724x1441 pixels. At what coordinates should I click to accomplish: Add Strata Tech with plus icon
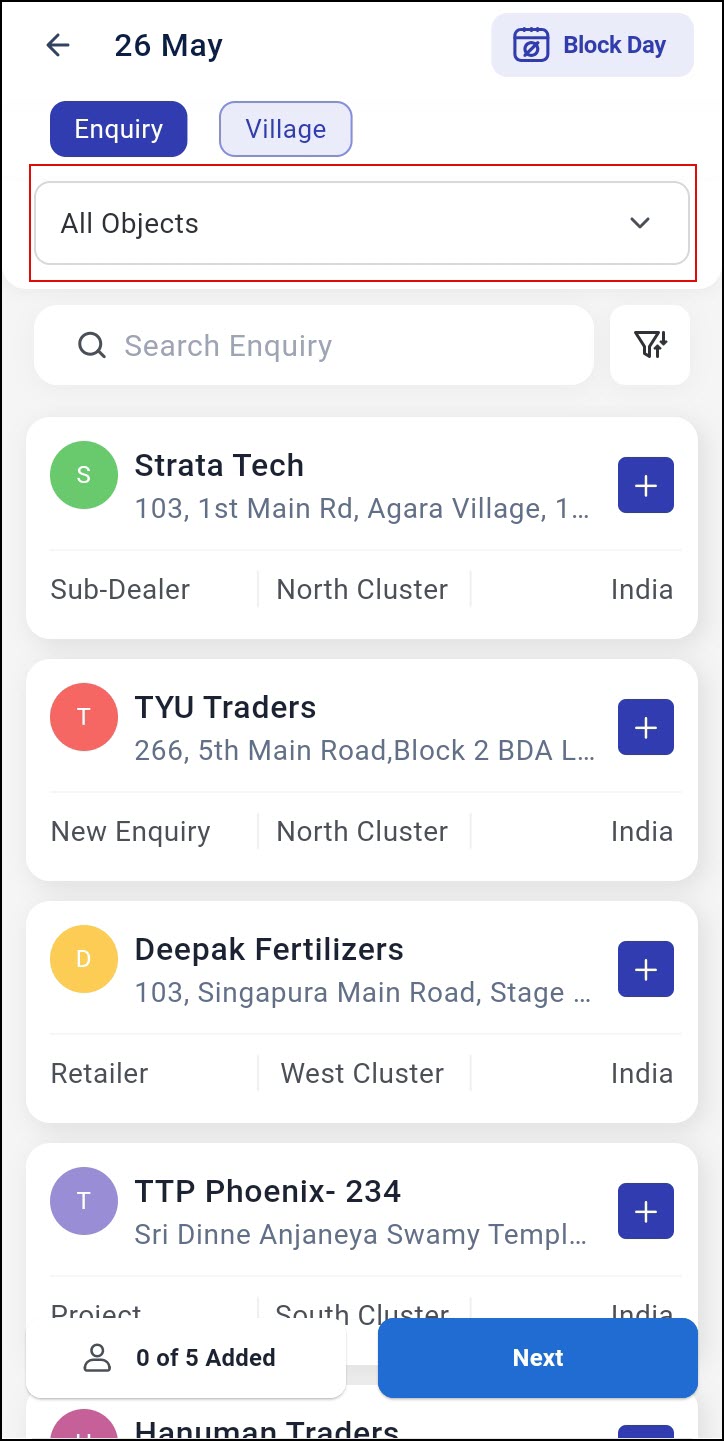646,486
